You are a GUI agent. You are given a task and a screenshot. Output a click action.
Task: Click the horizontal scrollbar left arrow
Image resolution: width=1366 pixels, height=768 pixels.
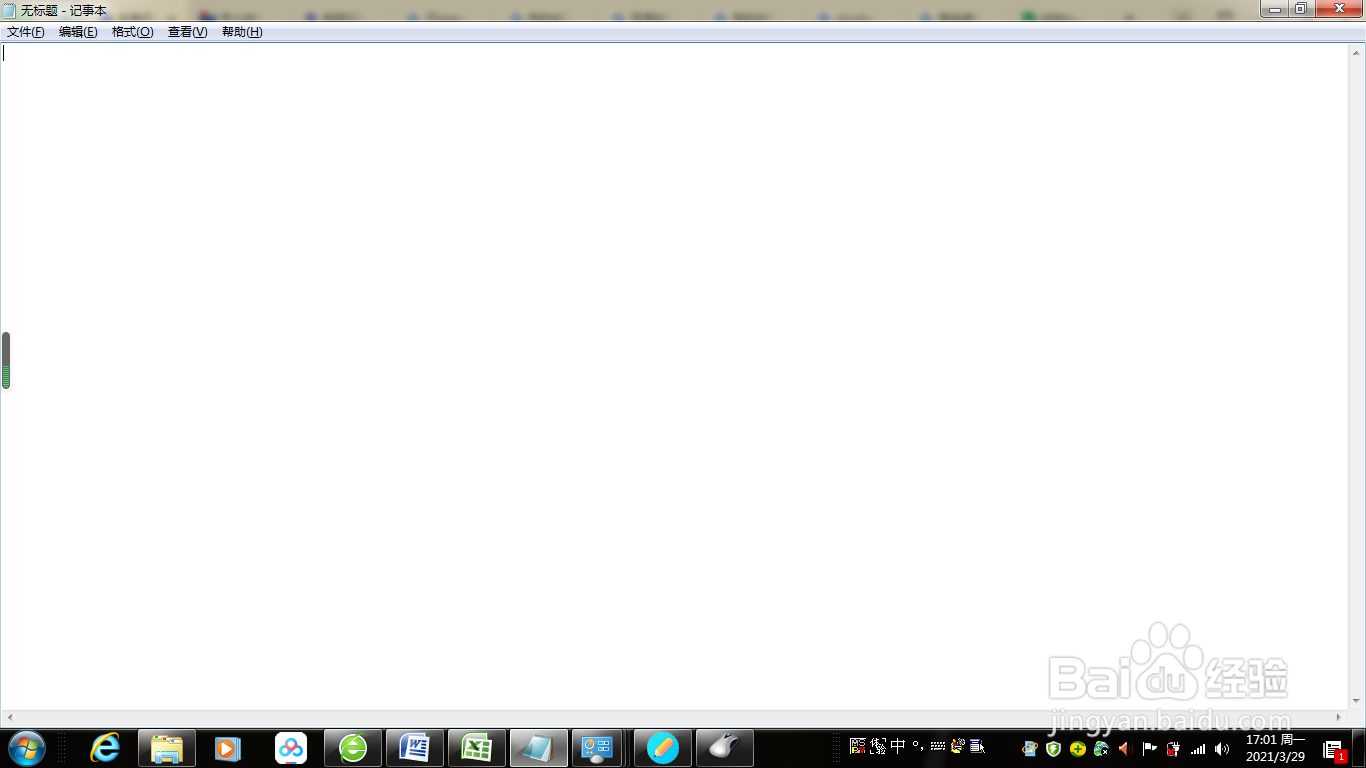[x=9, y=718]
